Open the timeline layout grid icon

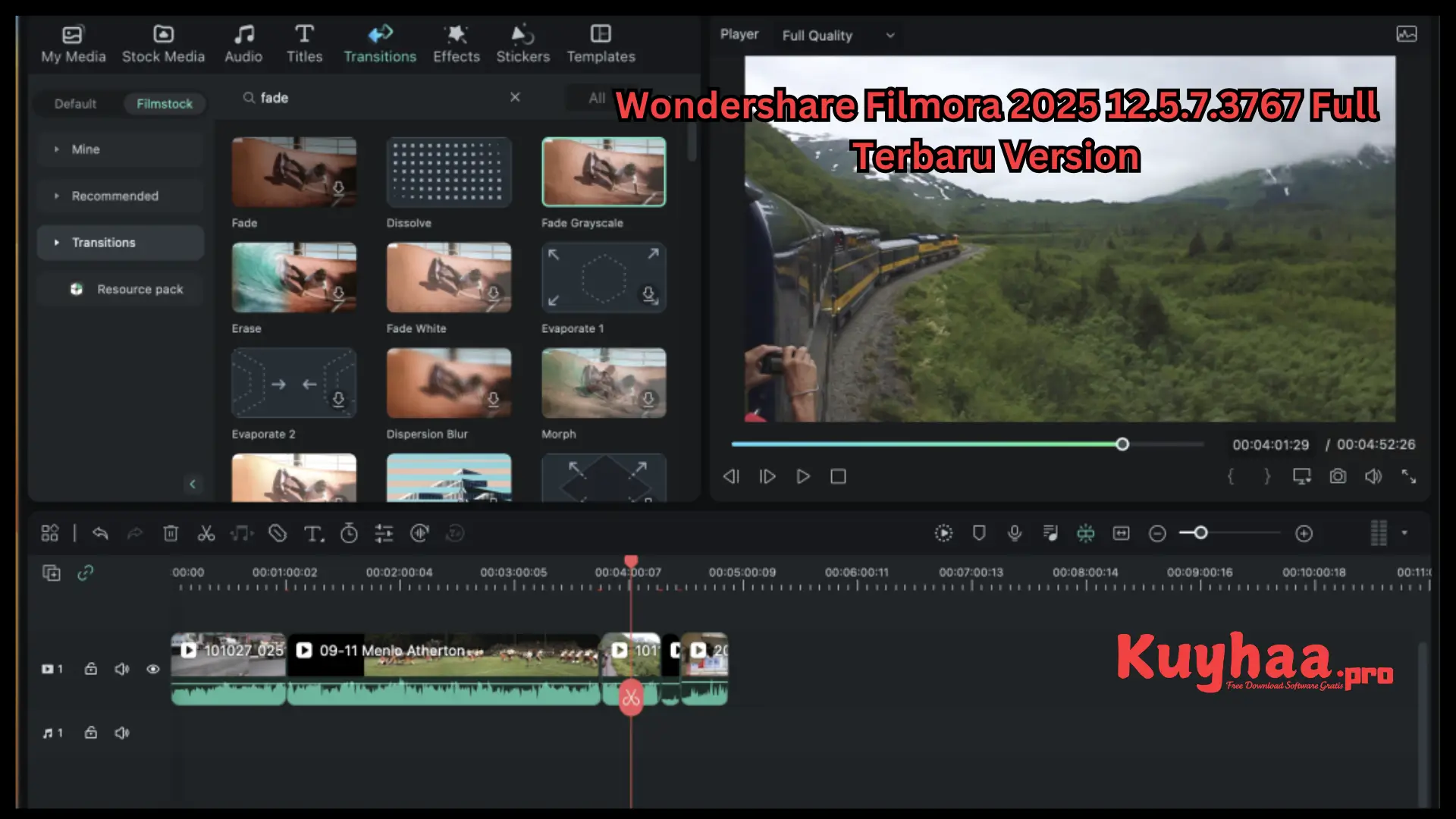[x=50, y=533]
